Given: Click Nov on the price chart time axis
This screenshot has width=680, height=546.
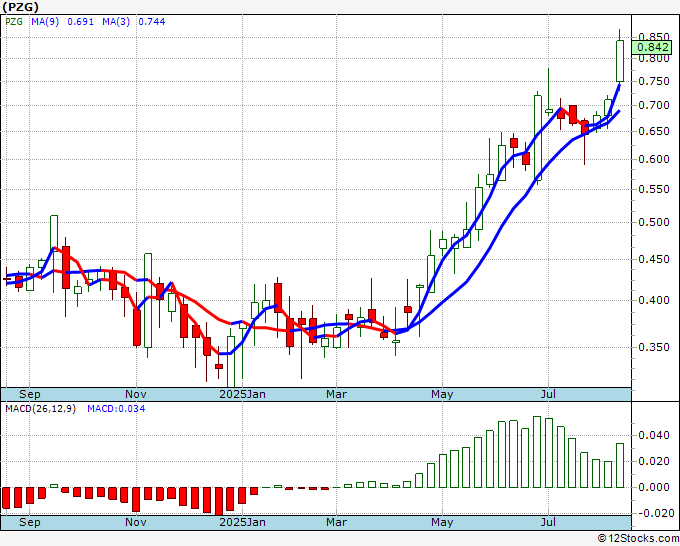Looking at the screenshot, I should click(x=136, y=394).
